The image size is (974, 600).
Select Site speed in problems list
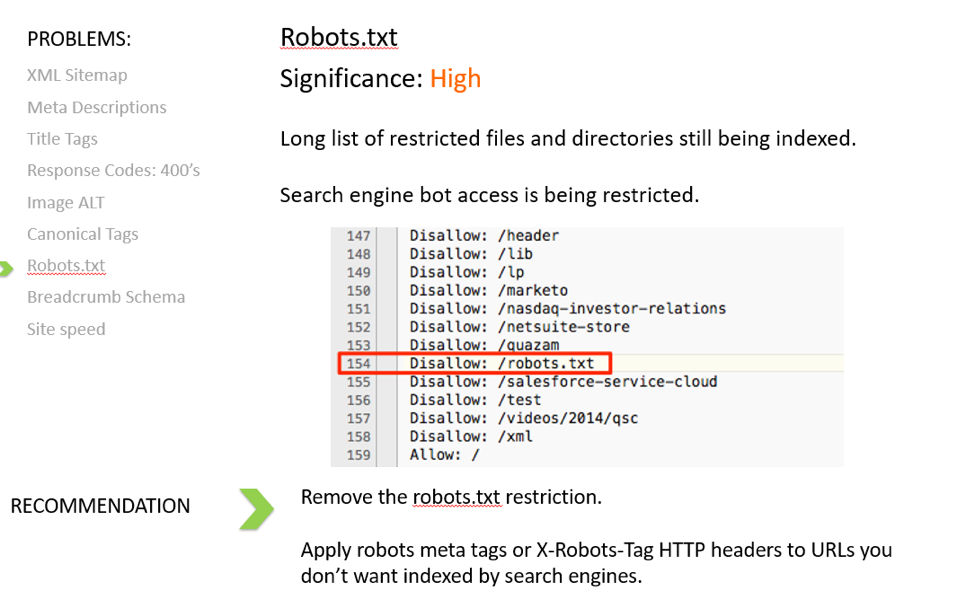[x=66, y=329]
